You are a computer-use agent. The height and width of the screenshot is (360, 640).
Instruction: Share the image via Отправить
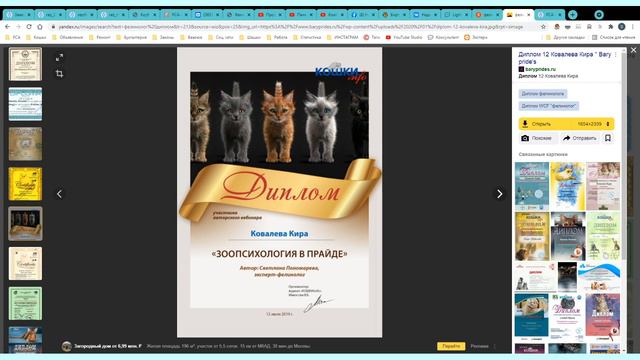(580, 138)
